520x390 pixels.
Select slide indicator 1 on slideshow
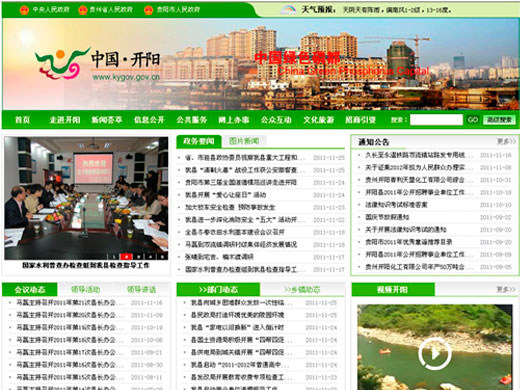tap(114, 257)
